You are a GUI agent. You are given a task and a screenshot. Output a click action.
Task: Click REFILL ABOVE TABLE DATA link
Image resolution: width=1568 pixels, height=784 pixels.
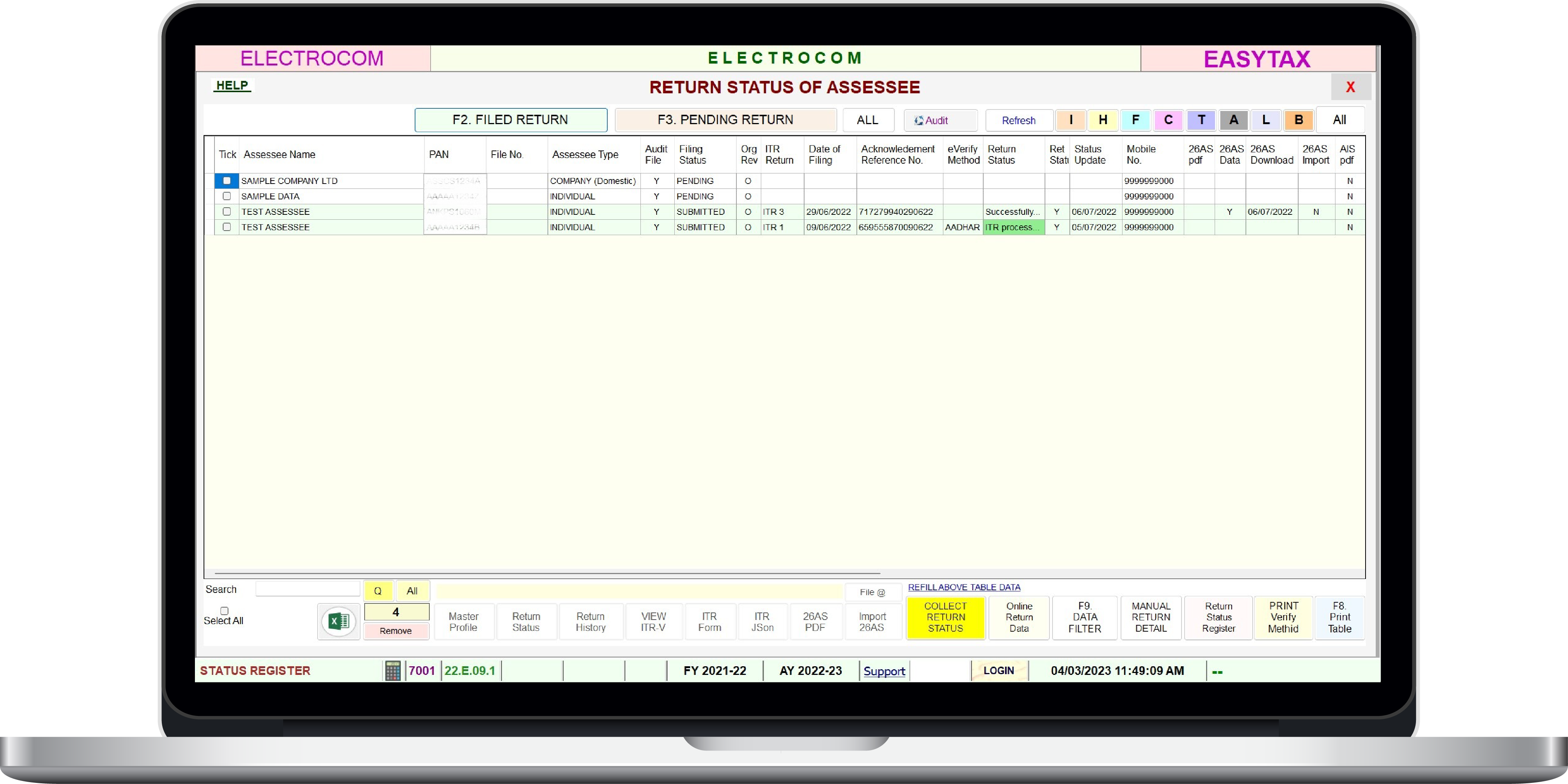tap(964, 587)
